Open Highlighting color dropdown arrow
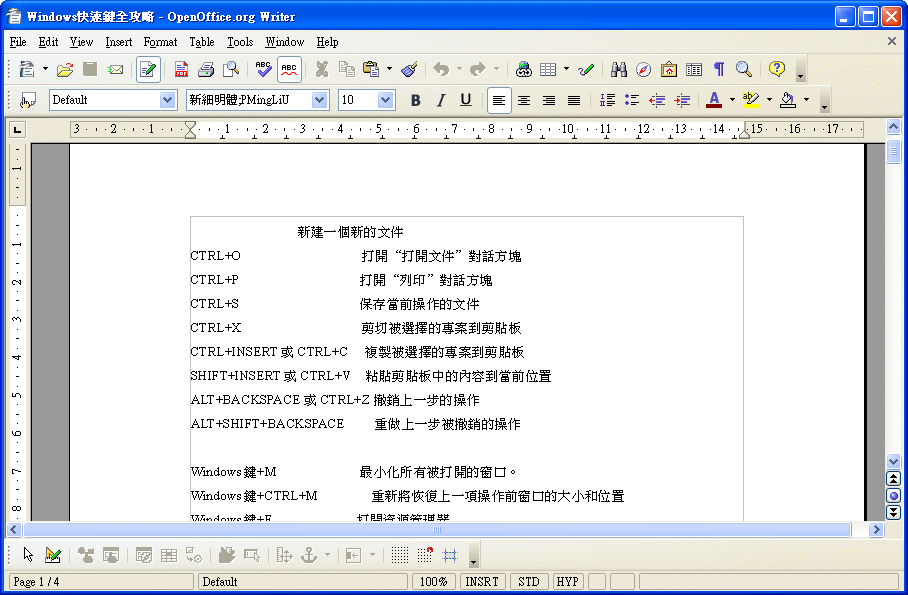 coord(769,100)
